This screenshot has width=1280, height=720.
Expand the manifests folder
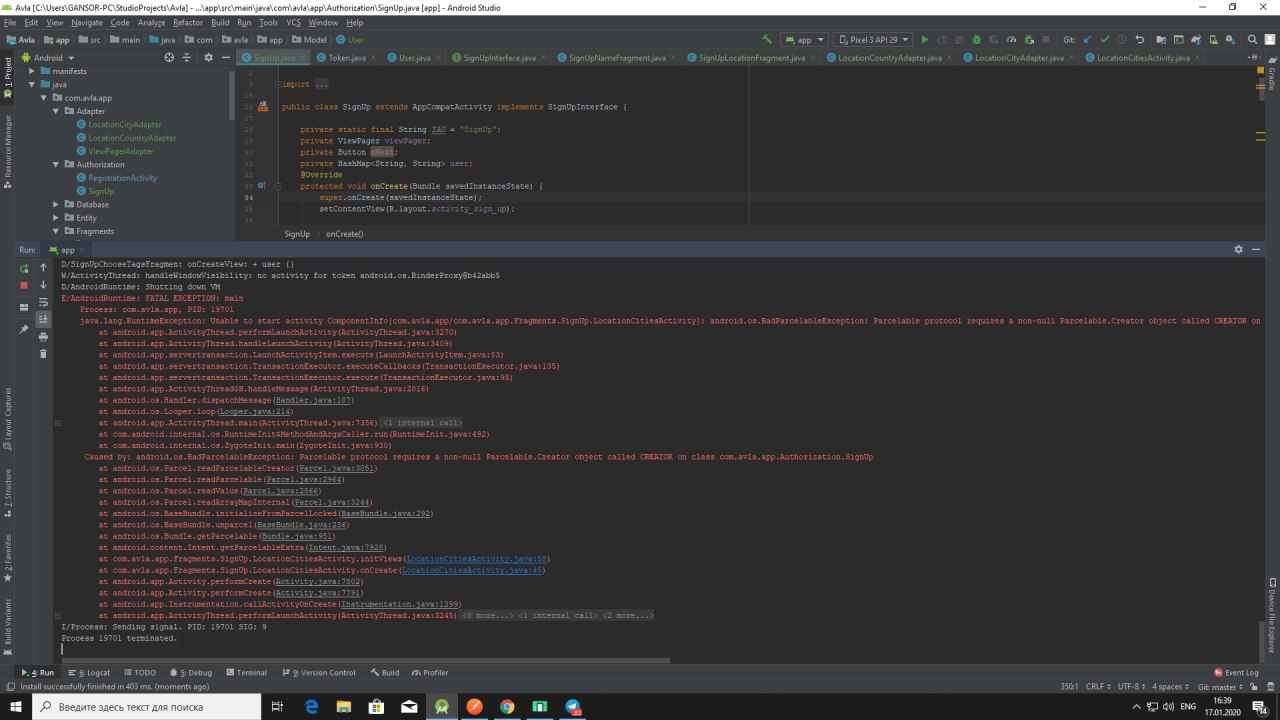(x=32, y=72)
